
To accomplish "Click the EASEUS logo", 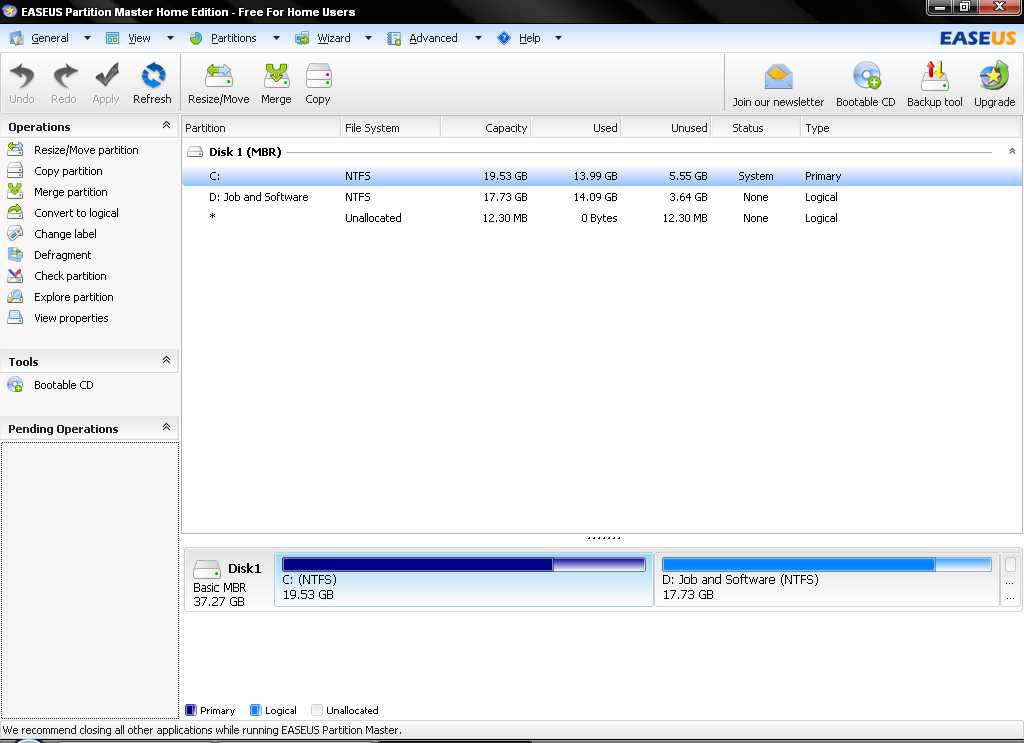I will [x=978, y=38].
